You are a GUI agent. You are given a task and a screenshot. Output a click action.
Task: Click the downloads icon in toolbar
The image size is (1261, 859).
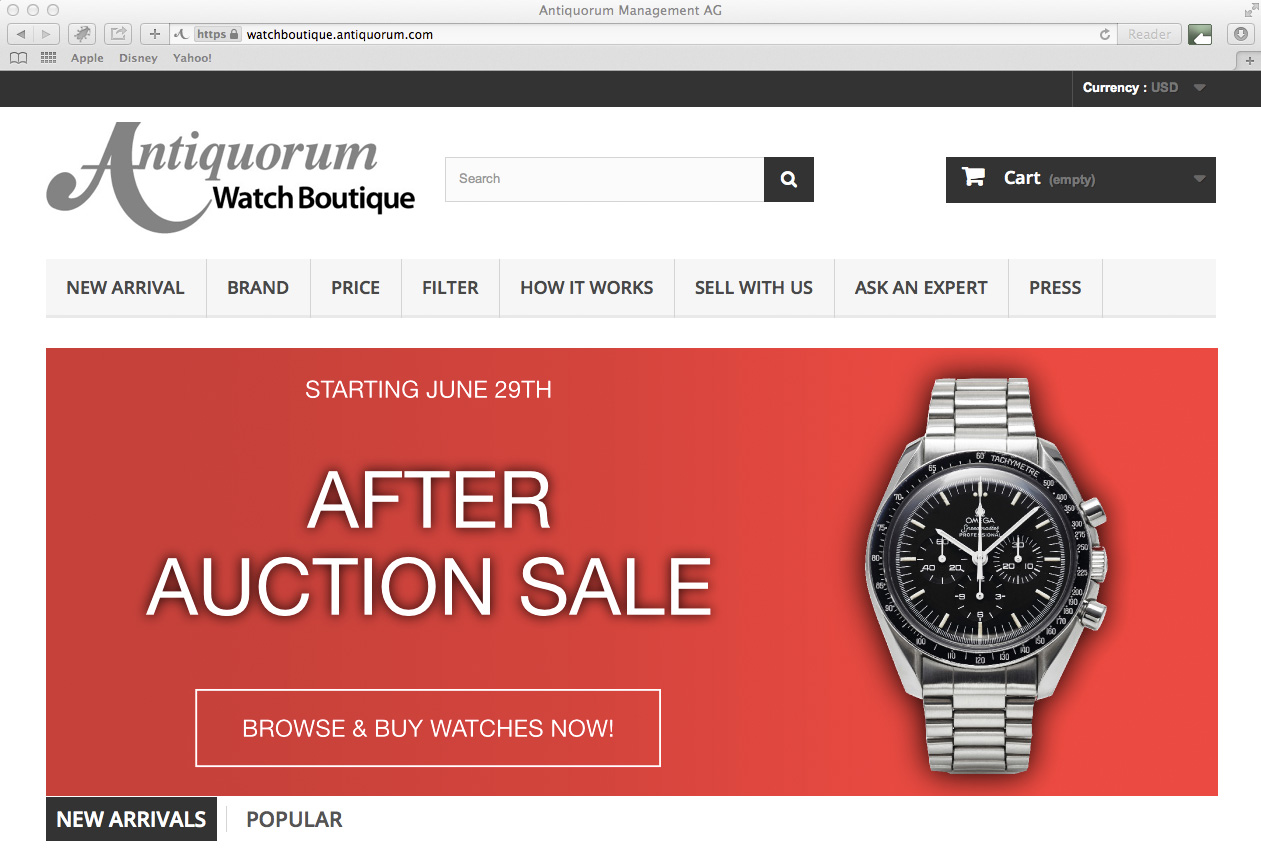[1241, 34]
